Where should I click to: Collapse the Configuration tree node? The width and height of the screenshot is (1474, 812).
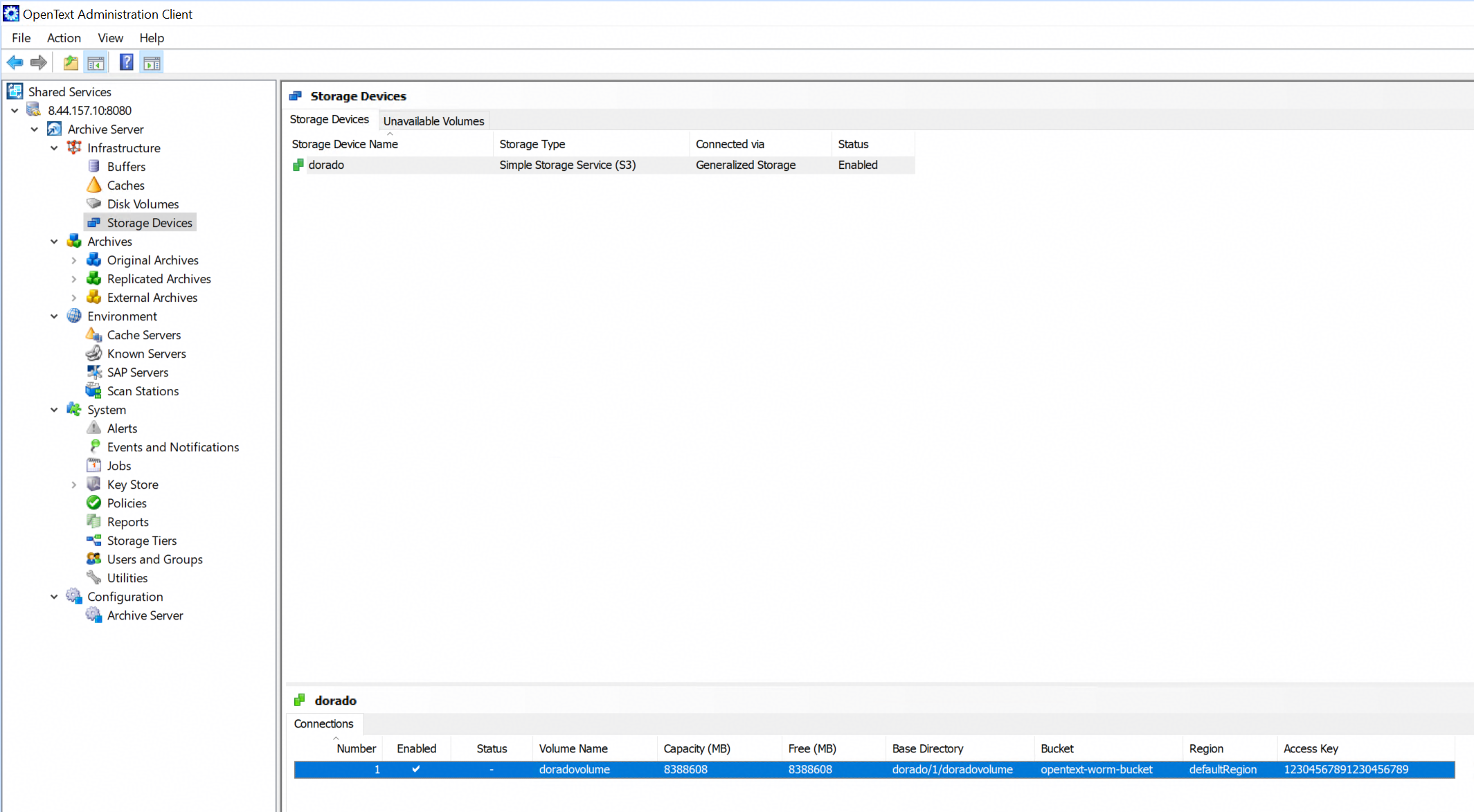coord(54,596)
